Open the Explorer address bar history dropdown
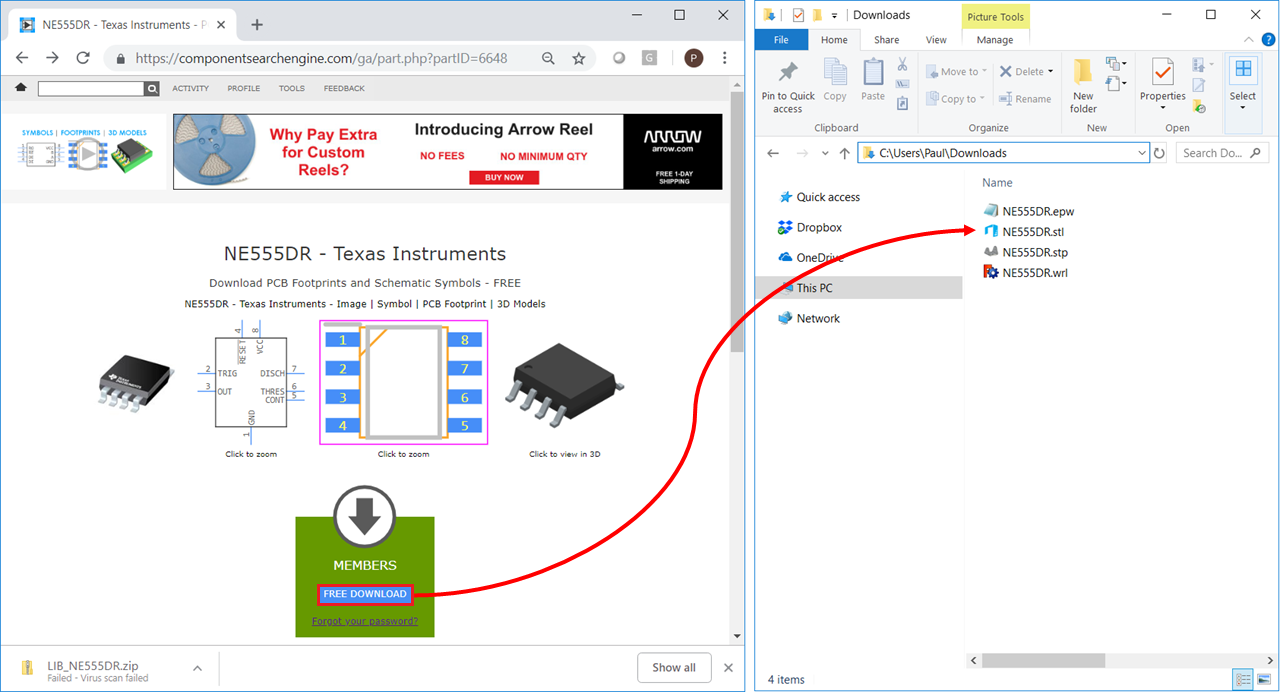Screen dimensions: 1280x692 pyautogui.click(x=1142, y=153)
